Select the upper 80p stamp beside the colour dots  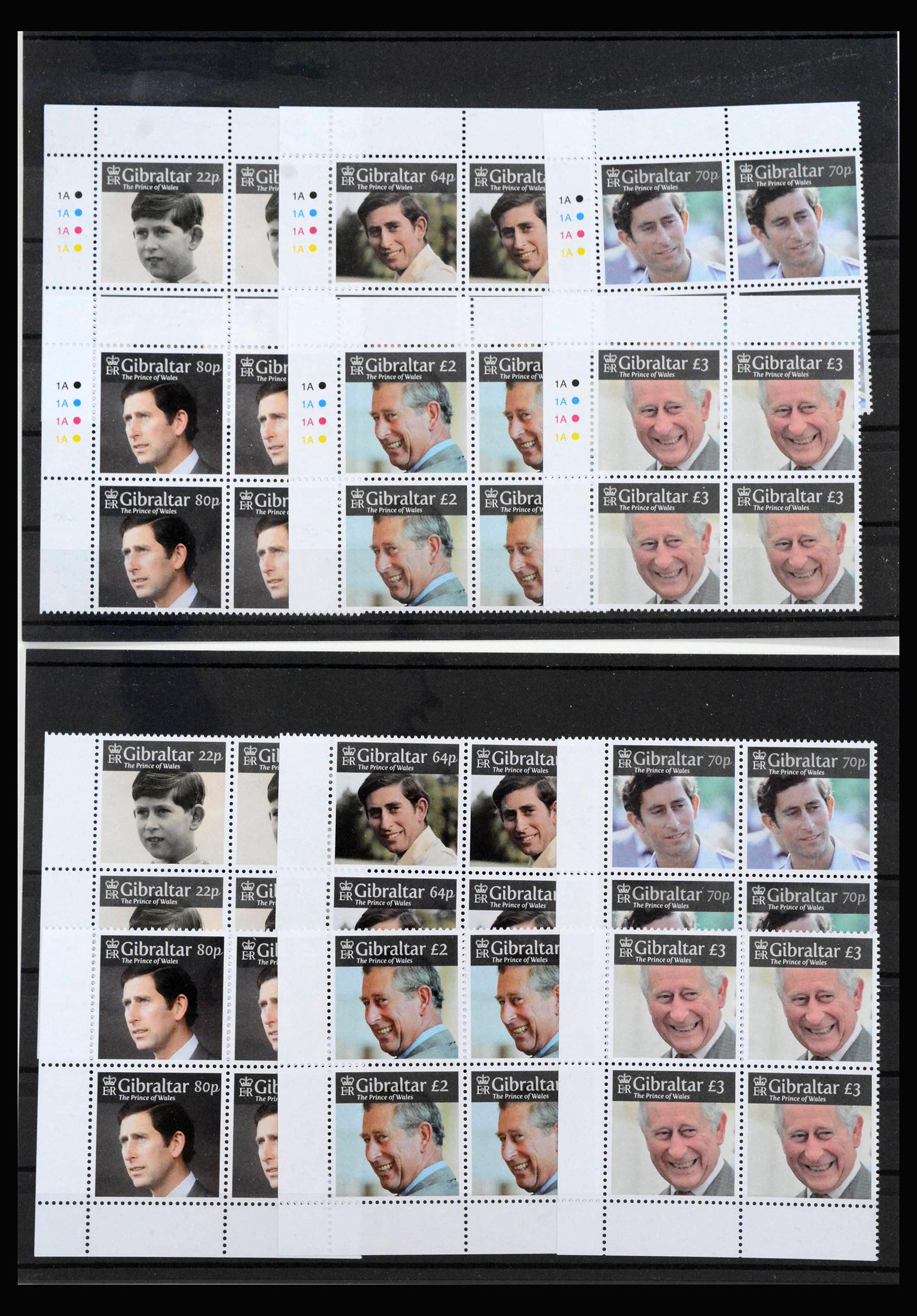pyautogui.click(x=162, y=413)
